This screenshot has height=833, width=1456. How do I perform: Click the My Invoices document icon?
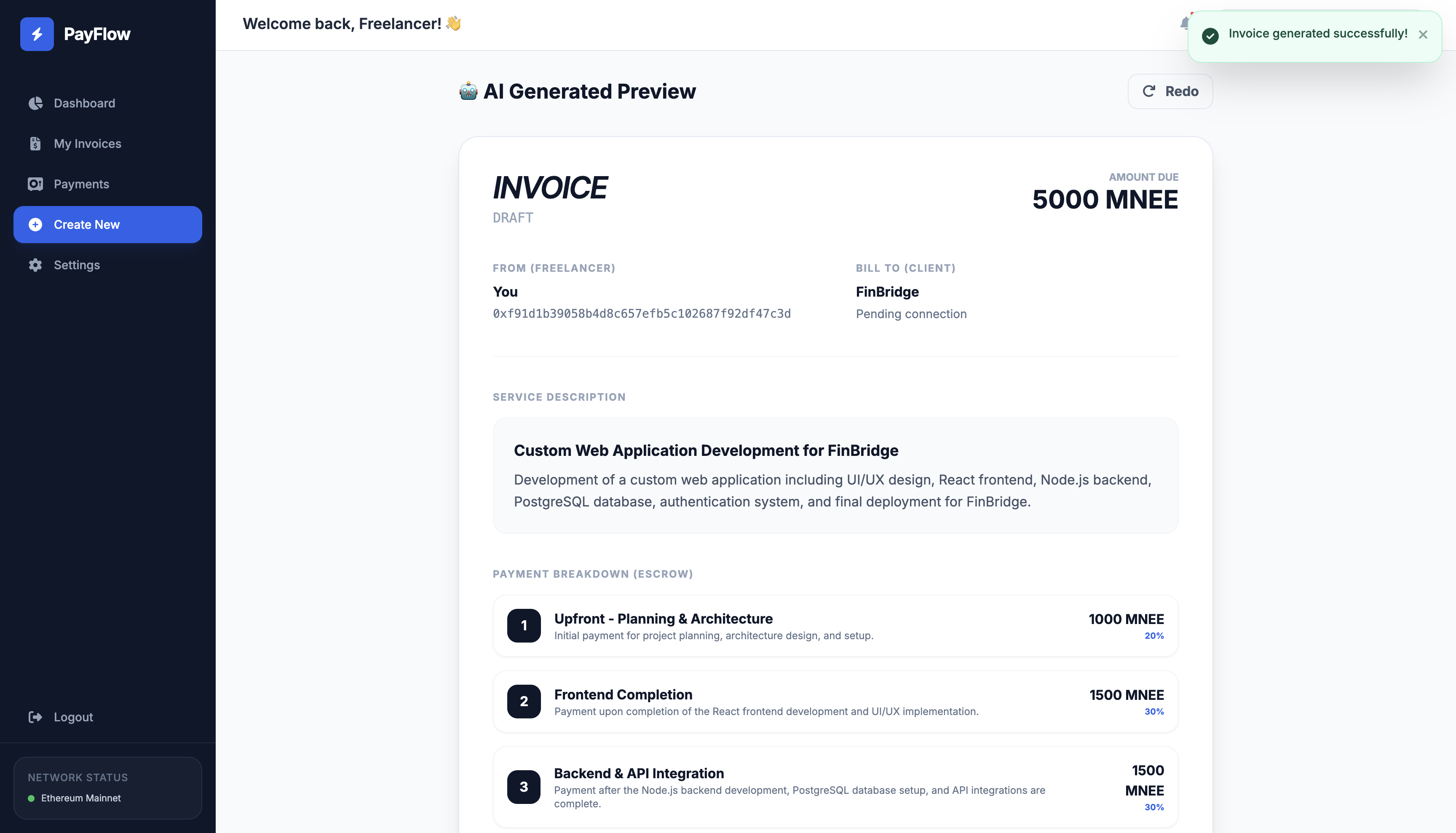click(x=35, y=144)
